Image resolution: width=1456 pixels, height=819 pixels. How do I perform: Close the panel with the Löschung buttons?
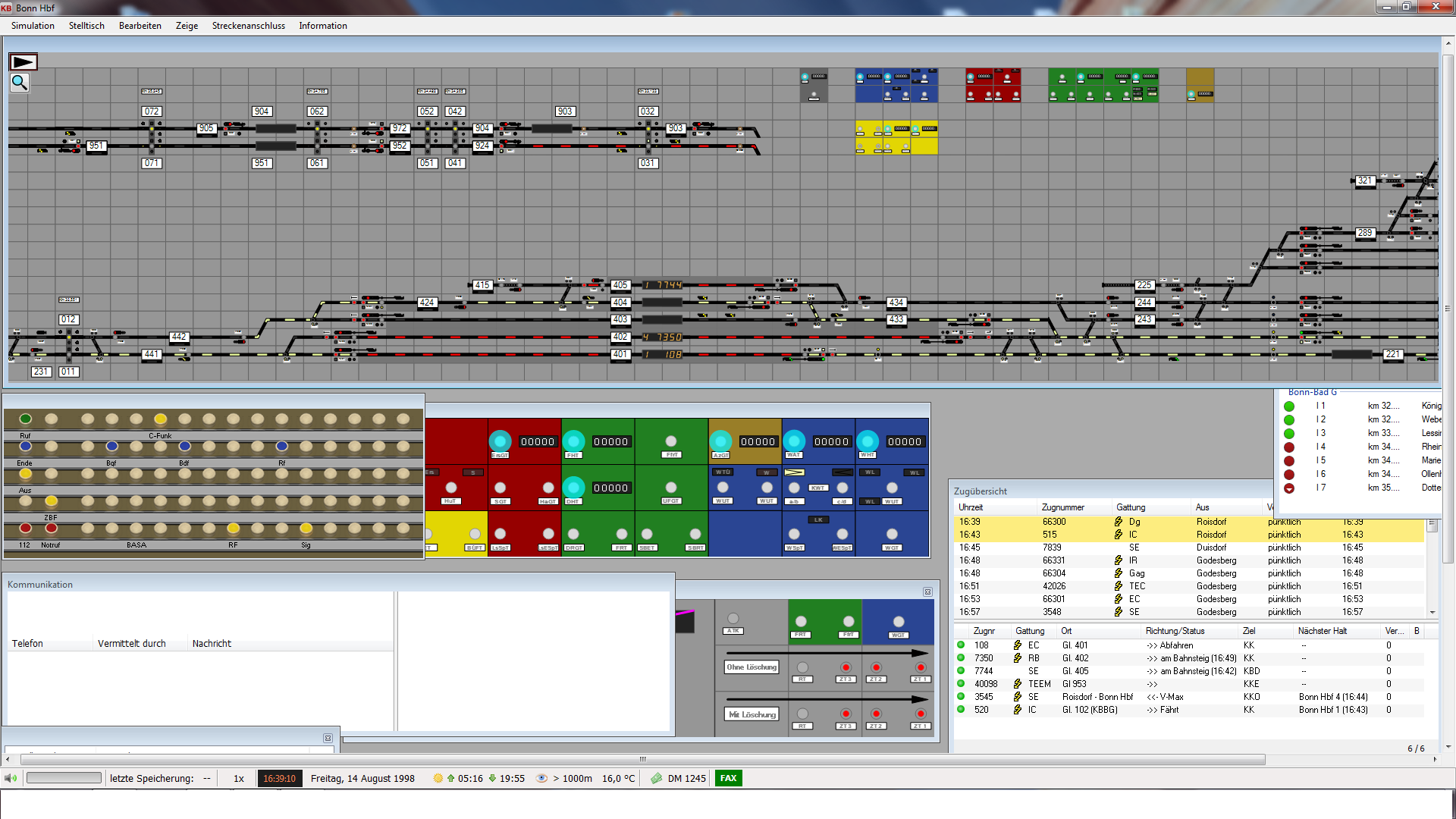point(927,591)
